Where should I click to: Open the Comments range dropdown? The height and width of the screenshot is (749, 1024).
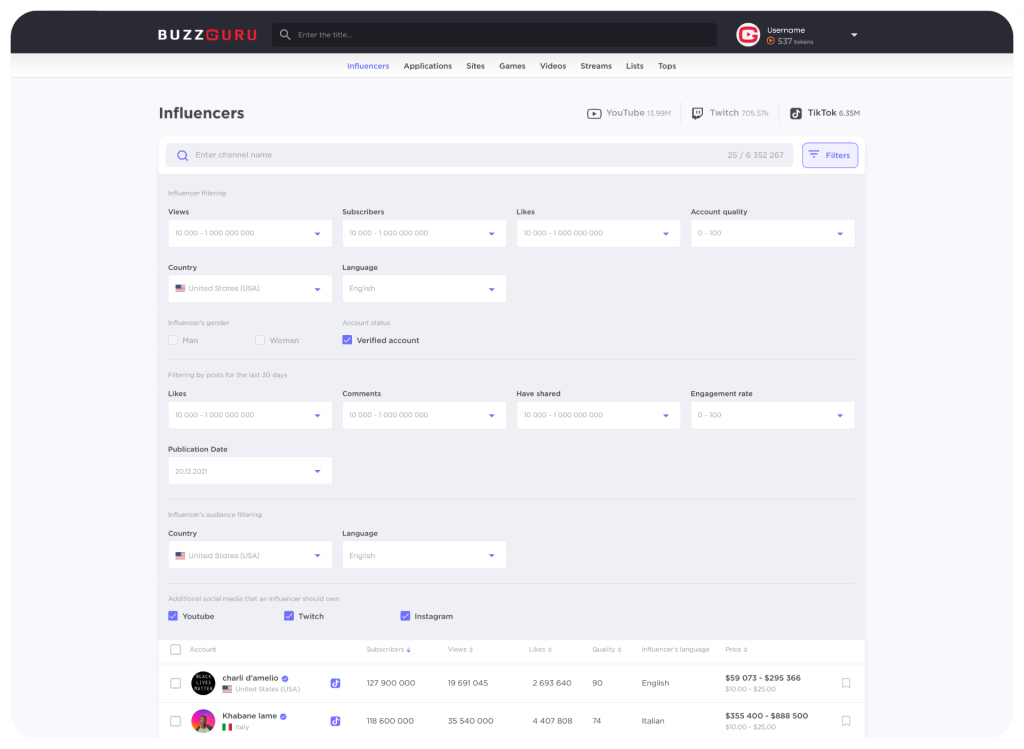(x=424, y=415)
